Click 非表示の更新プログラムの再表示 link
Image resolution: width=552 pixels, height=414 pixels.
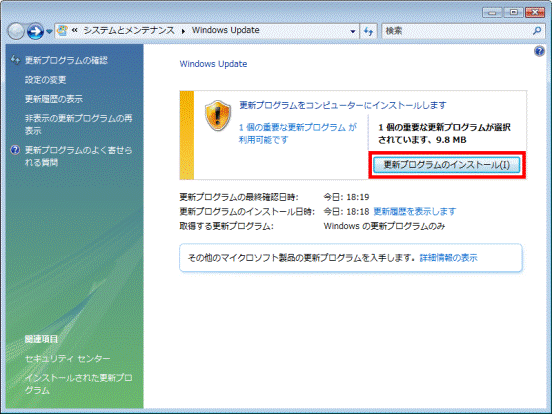coord(79,124)
